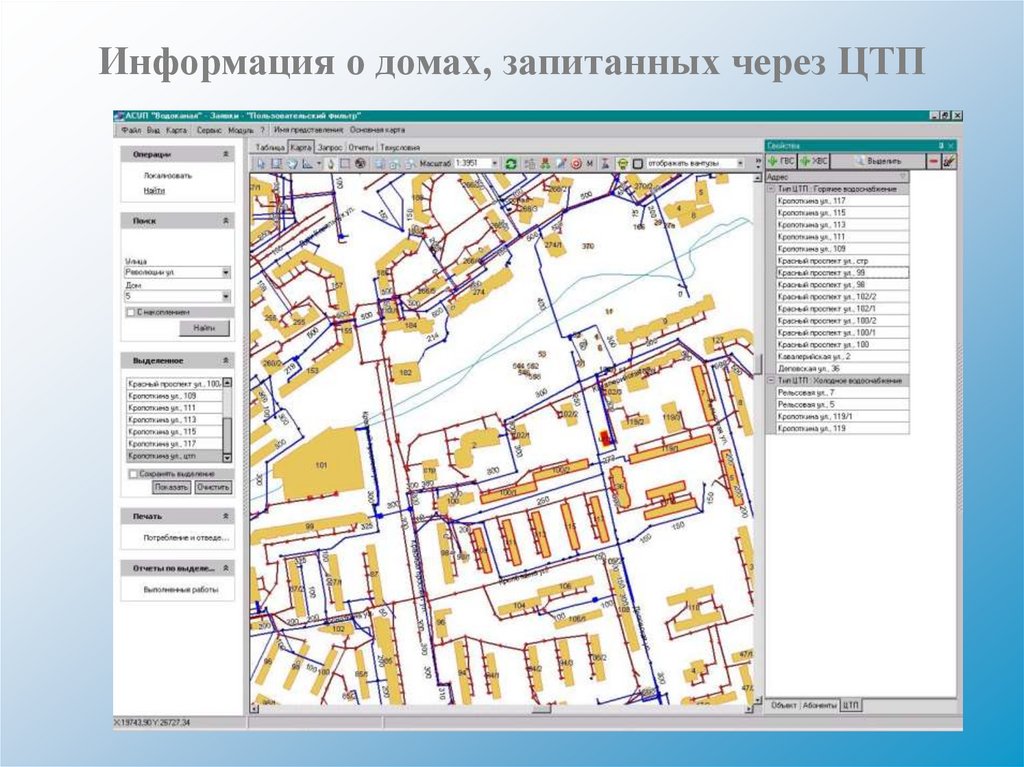The image size is (1024, 767).
Task: Click the red target icon in toolbar
Action: click(x=576, y=162)
